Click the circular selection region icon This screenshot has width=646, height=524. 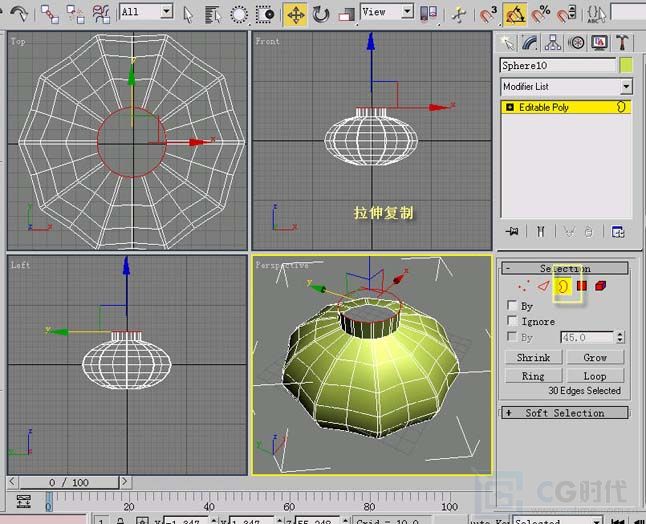click(239, 15)
